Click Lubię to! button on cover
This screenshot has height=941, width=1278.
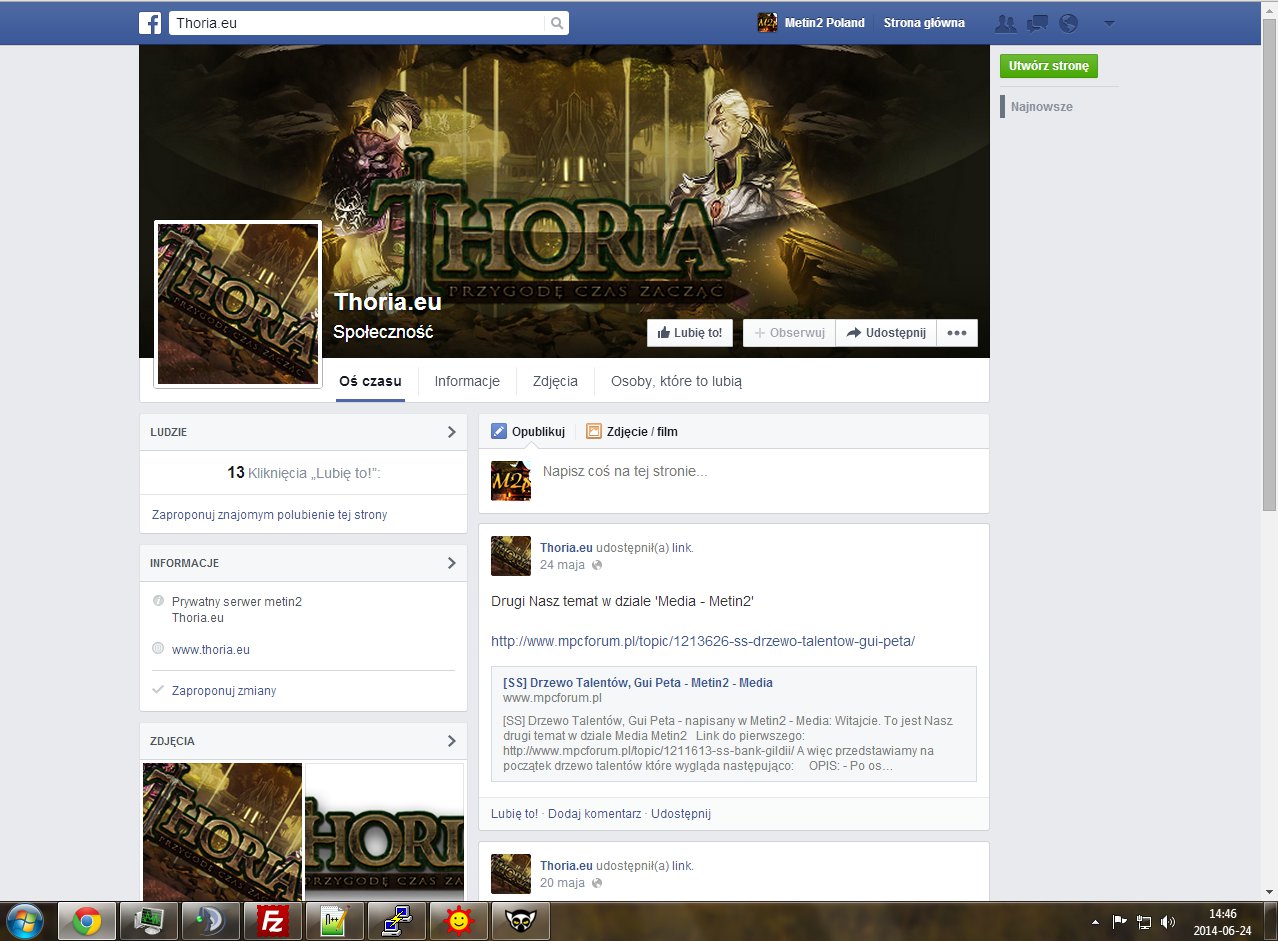(690, 333)
